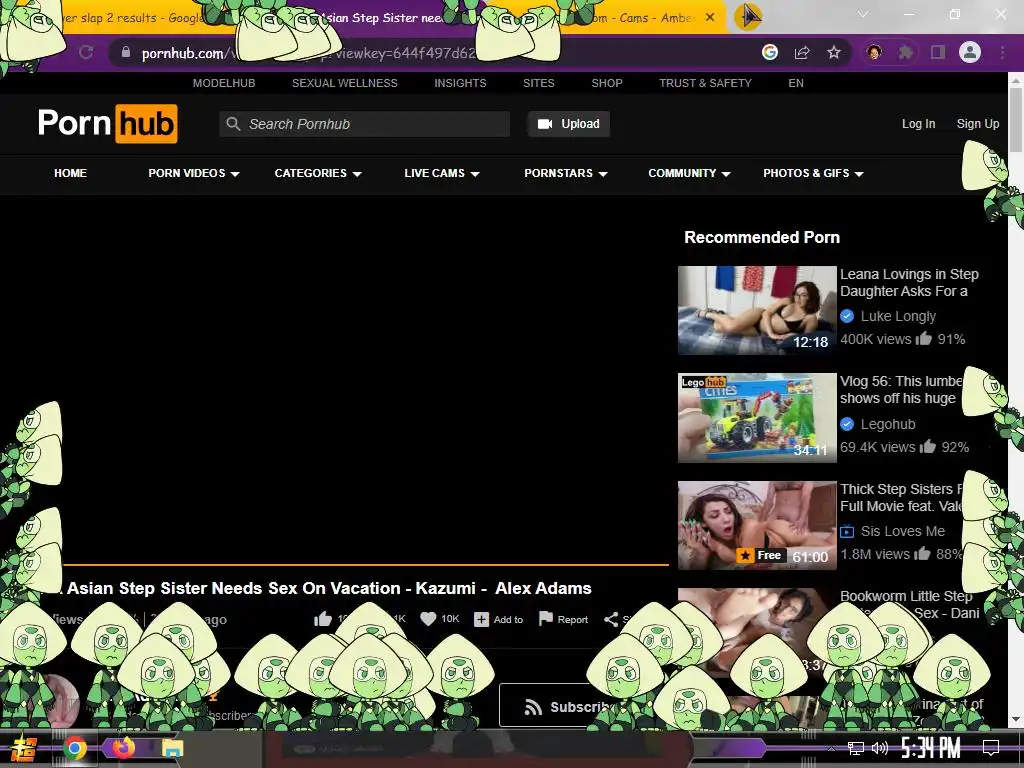Close the Cams browser tab
Screen dimensions: 1024x768
tap(711, 18)
